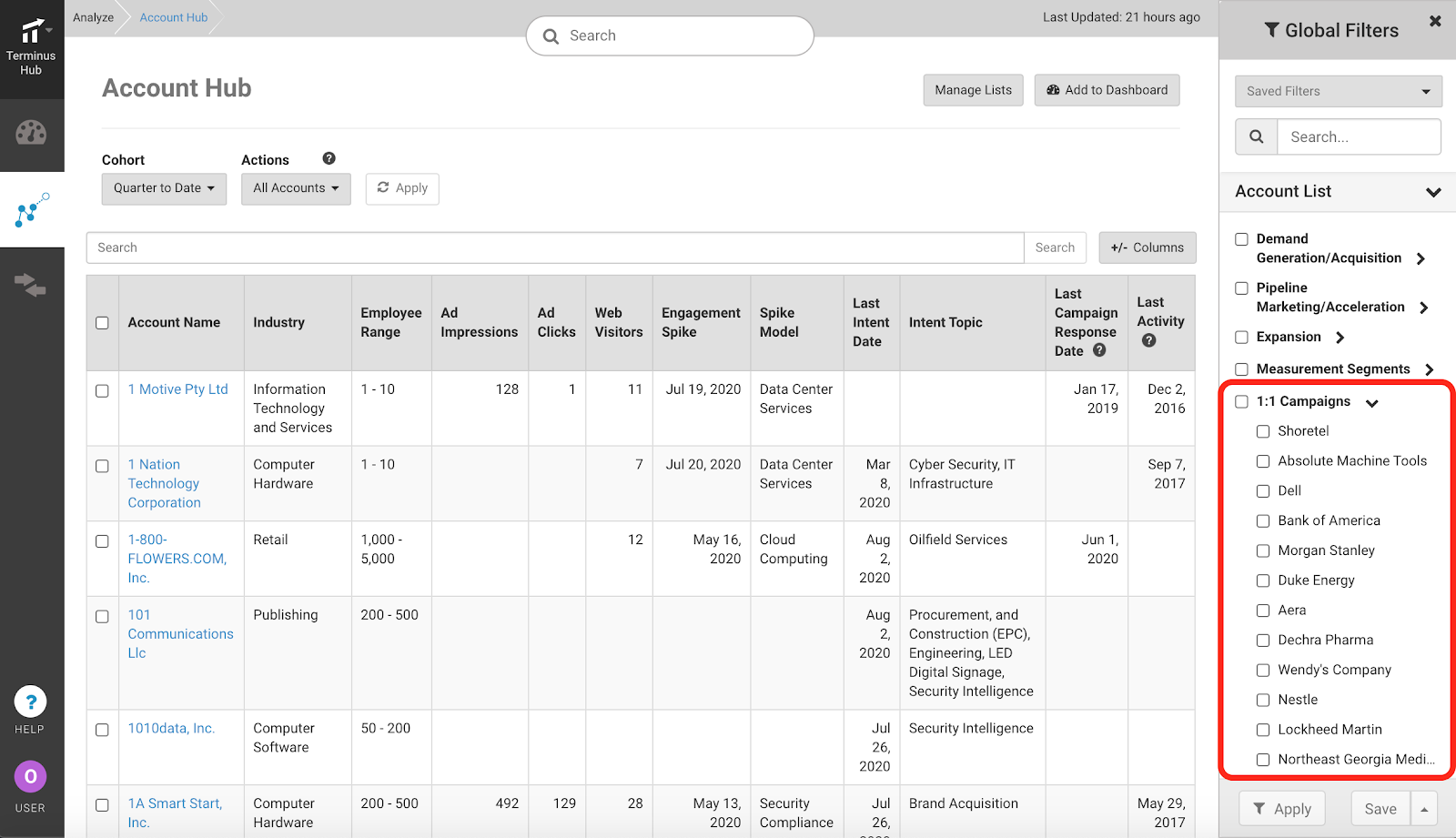Check the Nestle checkbox
This screenshot has width=1456, height=838.
tap(1263, 701)
